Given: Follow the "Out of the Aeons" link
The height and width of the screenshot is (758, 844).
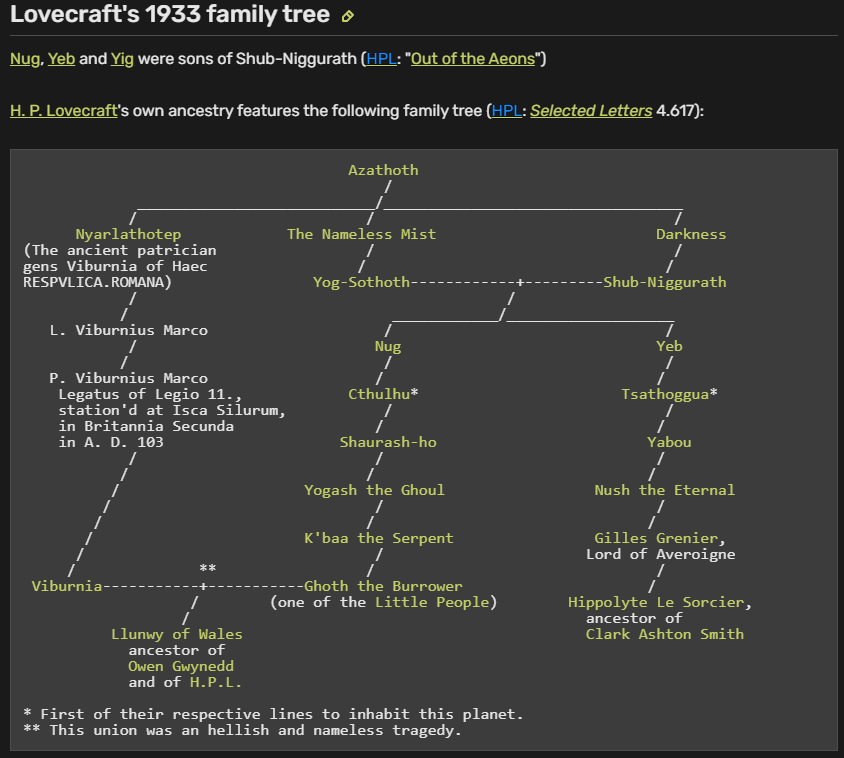Looking at the screenshot, I should [x=474, y=59].
